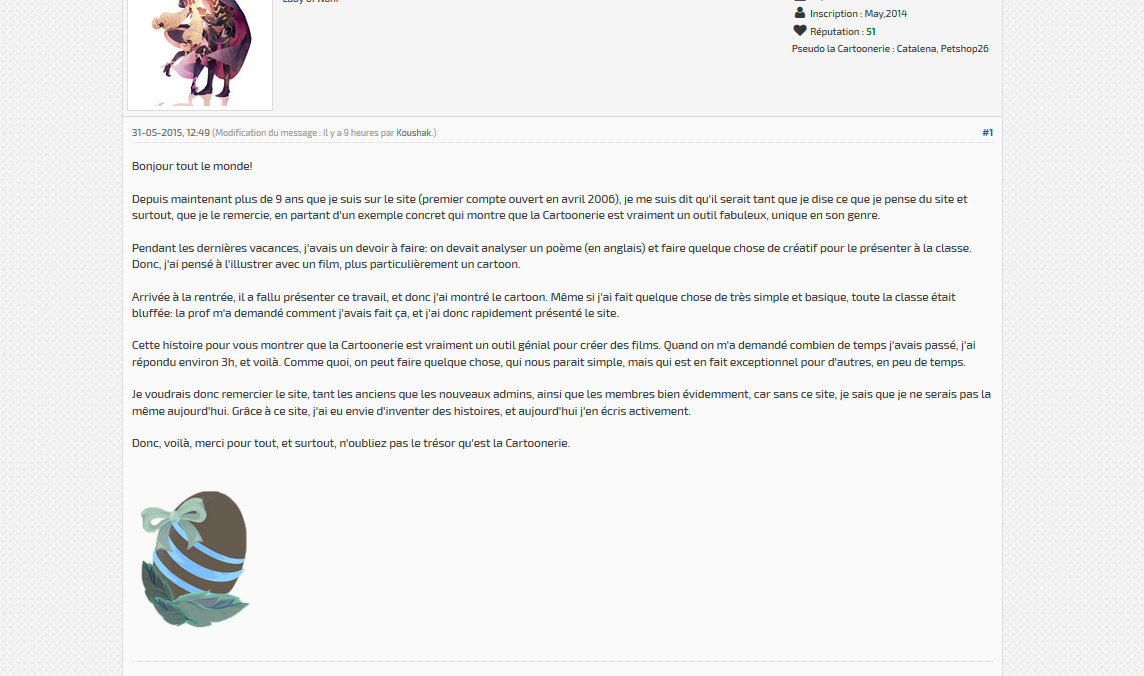The image size is (1144, 676).
Task: Click the Modification du message note
Action: pyautogui.click(x=324, y=133)
